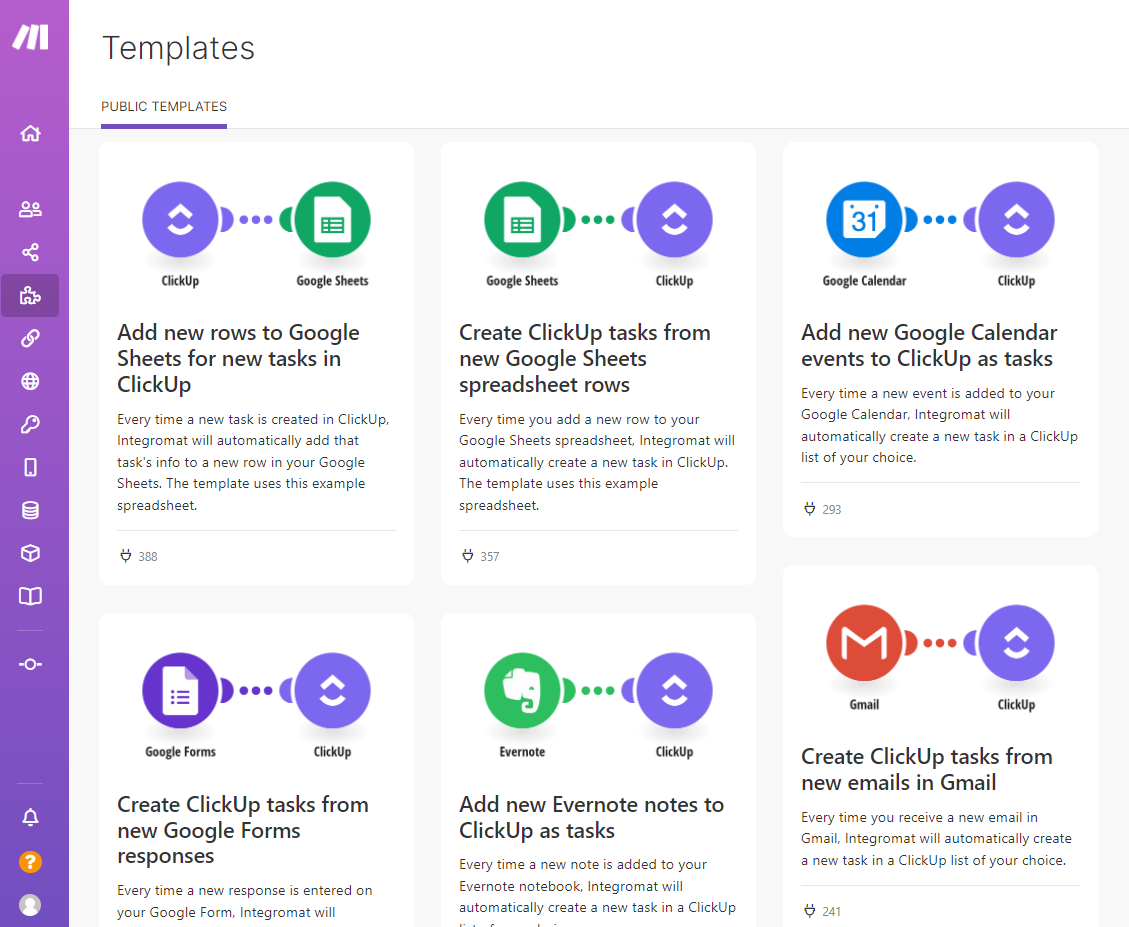Open the user profile avatar
1129x927 pixels.
point(30,904)
